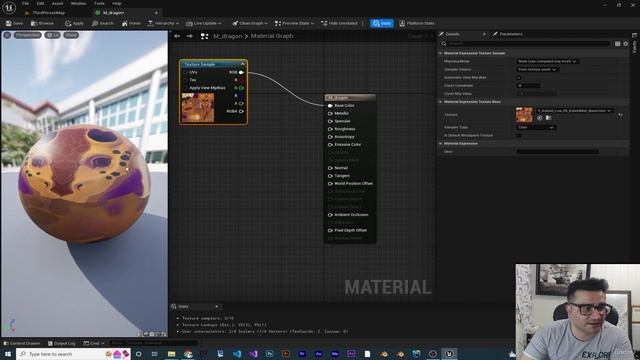This screenshot has height=360, width=640.
Task: Click the M_dragon breadcrumb
Action: pyautogui.click(x=227, y=36)
